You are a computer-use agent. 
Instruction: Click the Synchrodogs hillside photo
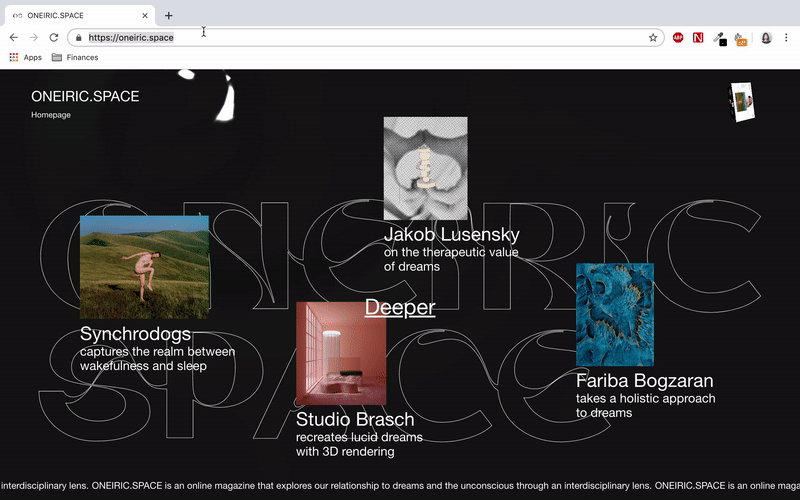pos(144,267)
